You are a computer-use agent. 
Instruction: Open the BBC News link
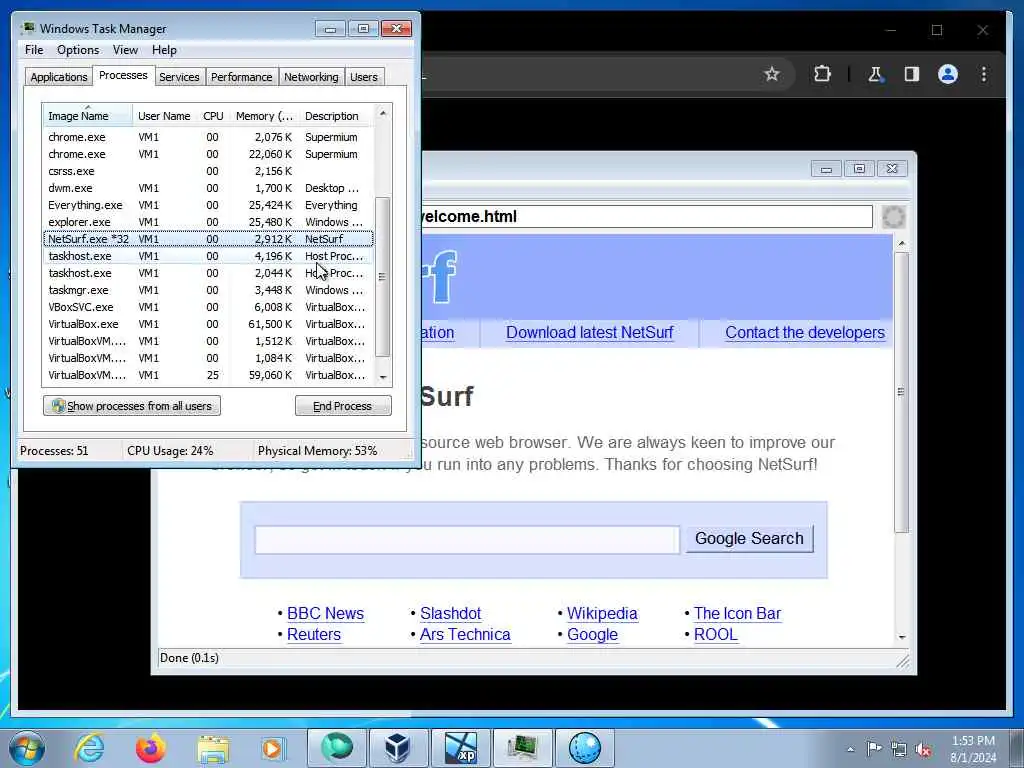[x=325, y=613]
